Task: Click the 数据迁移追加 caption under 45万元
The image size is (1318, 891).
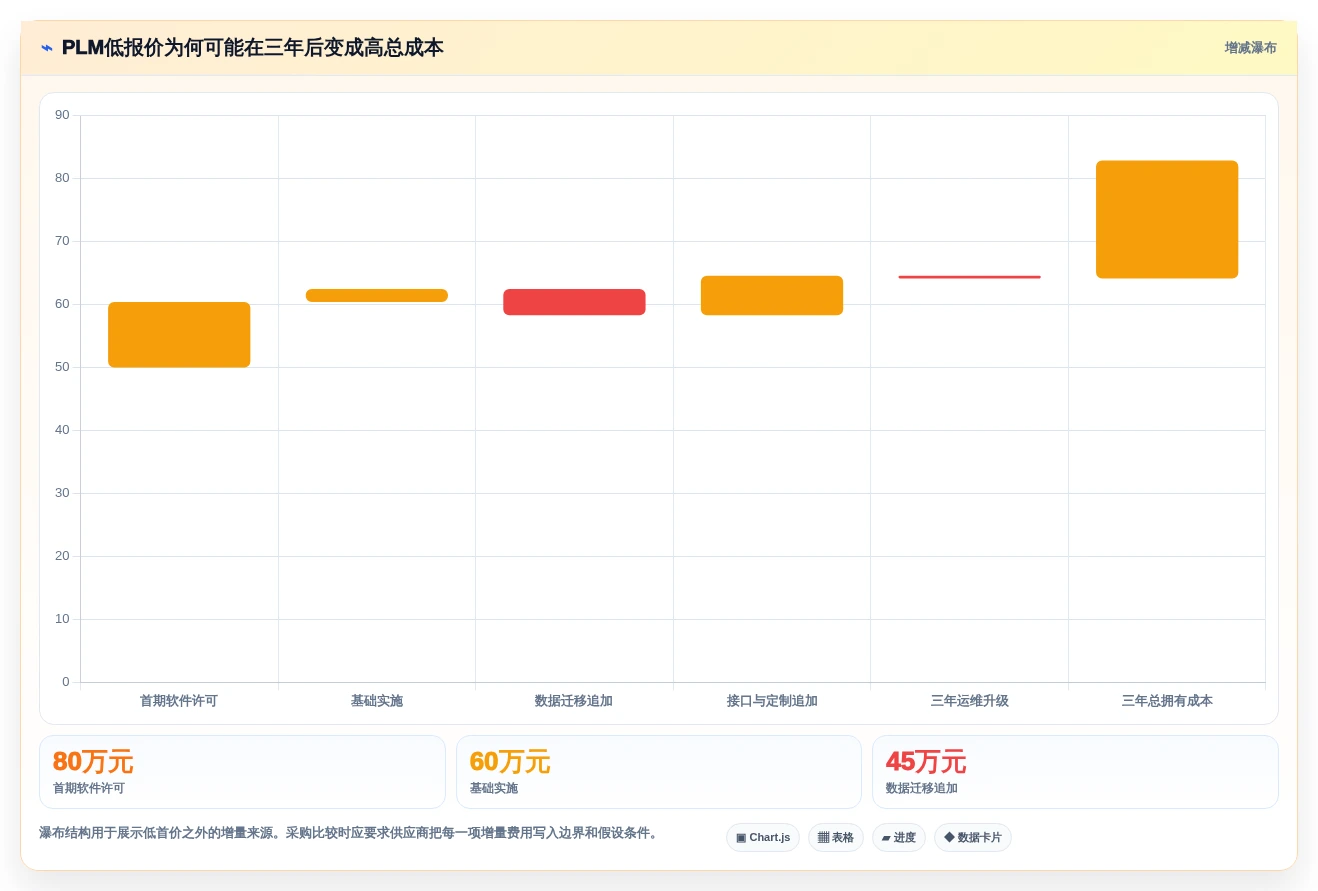Action: pyautogui.click(x=922, y=788)
